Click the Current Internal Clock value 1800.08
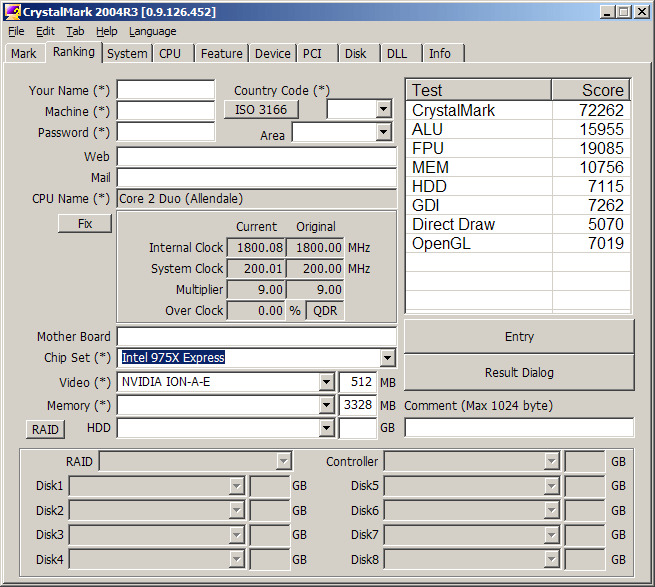The height and width of the screenshot is (587, 655). [x=256, y=247]
